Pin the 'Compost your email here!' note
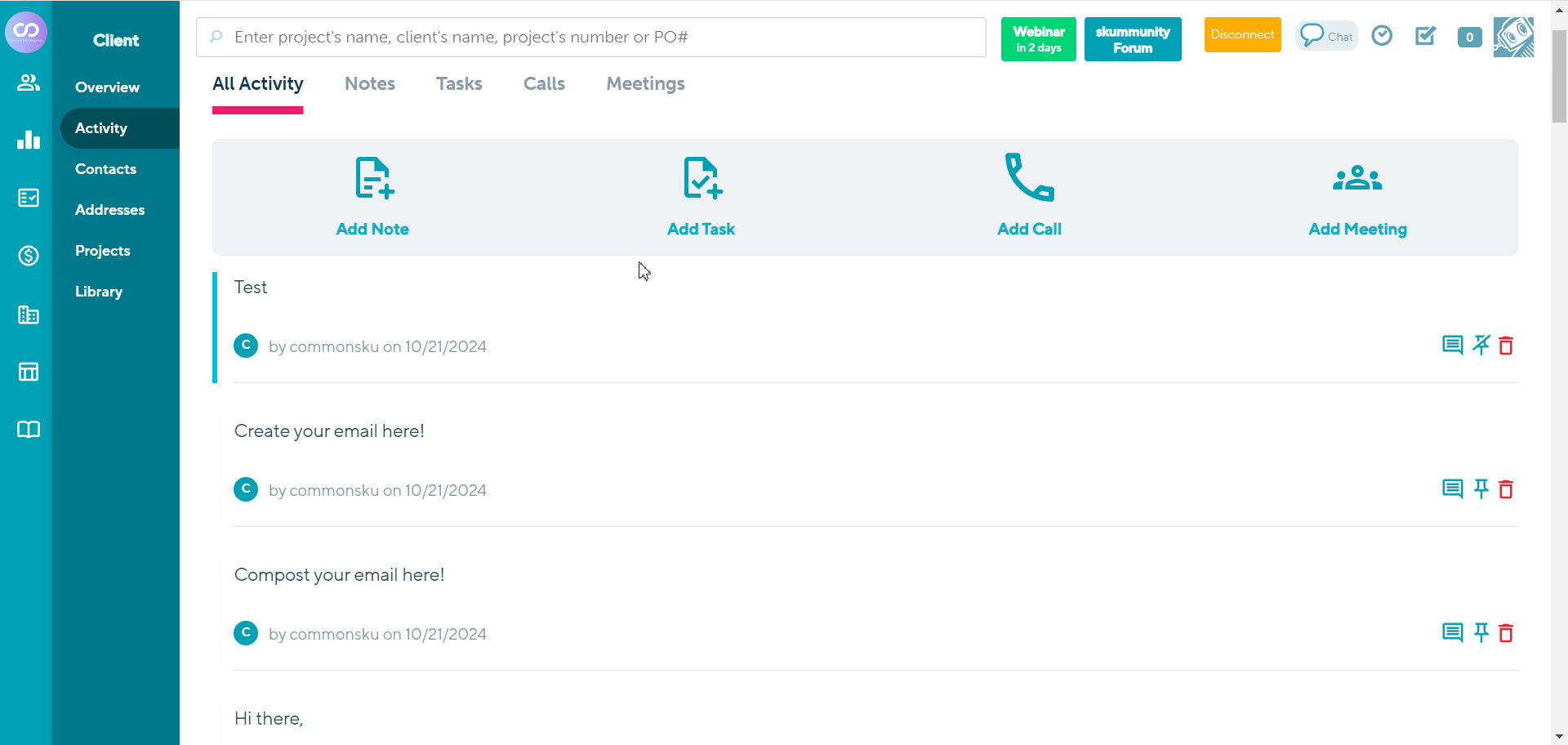This screenshot has height=745, width=1568. [x=1481, y=633]
